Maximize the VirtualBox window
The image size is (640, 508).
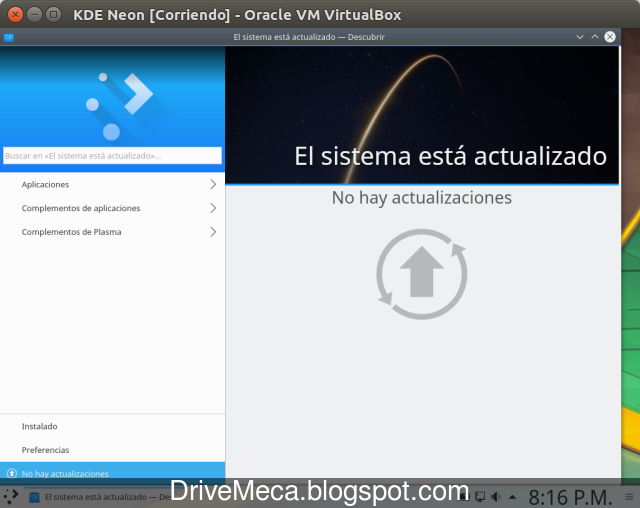tap(53, 15)
